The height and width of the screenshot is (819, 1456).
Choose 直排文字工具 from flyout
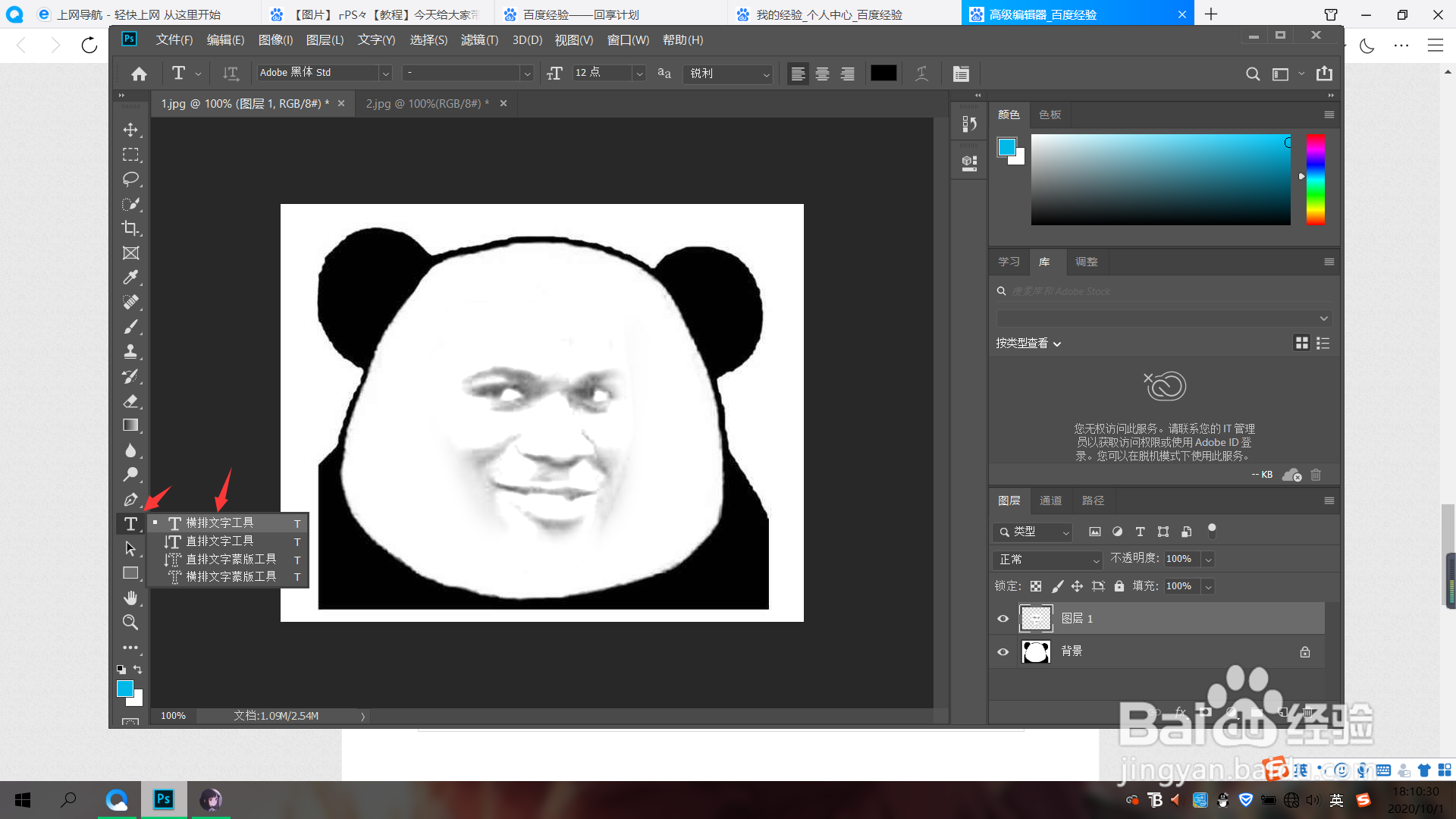(220, 541)
